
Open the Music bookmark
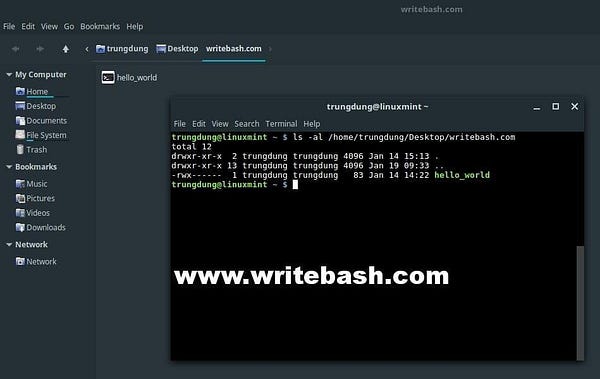click(37, 184)
